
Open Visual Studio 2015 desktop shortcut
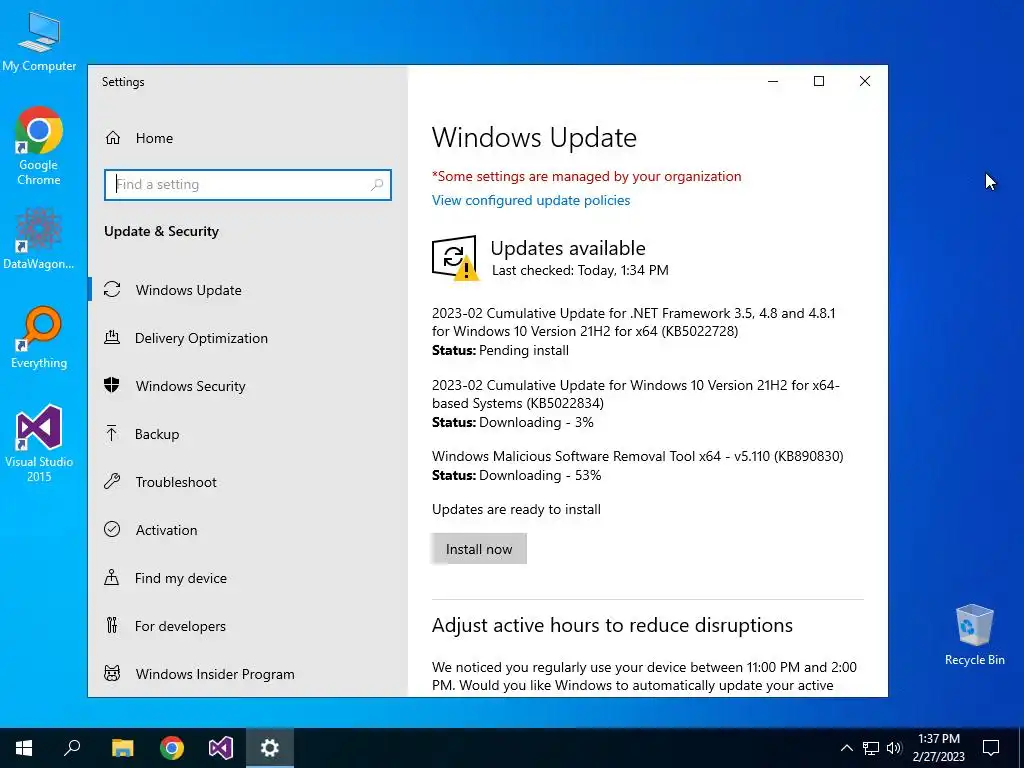[x=39, y=443]
